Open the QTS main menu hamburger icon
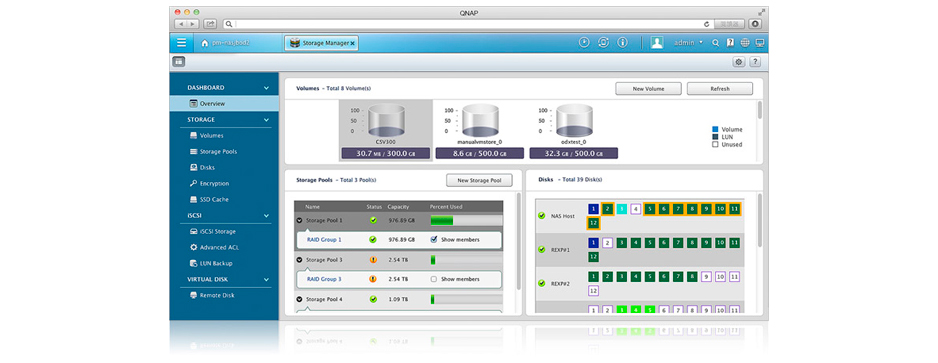Viewport: 938px width, 363px height. click(182, 43)
